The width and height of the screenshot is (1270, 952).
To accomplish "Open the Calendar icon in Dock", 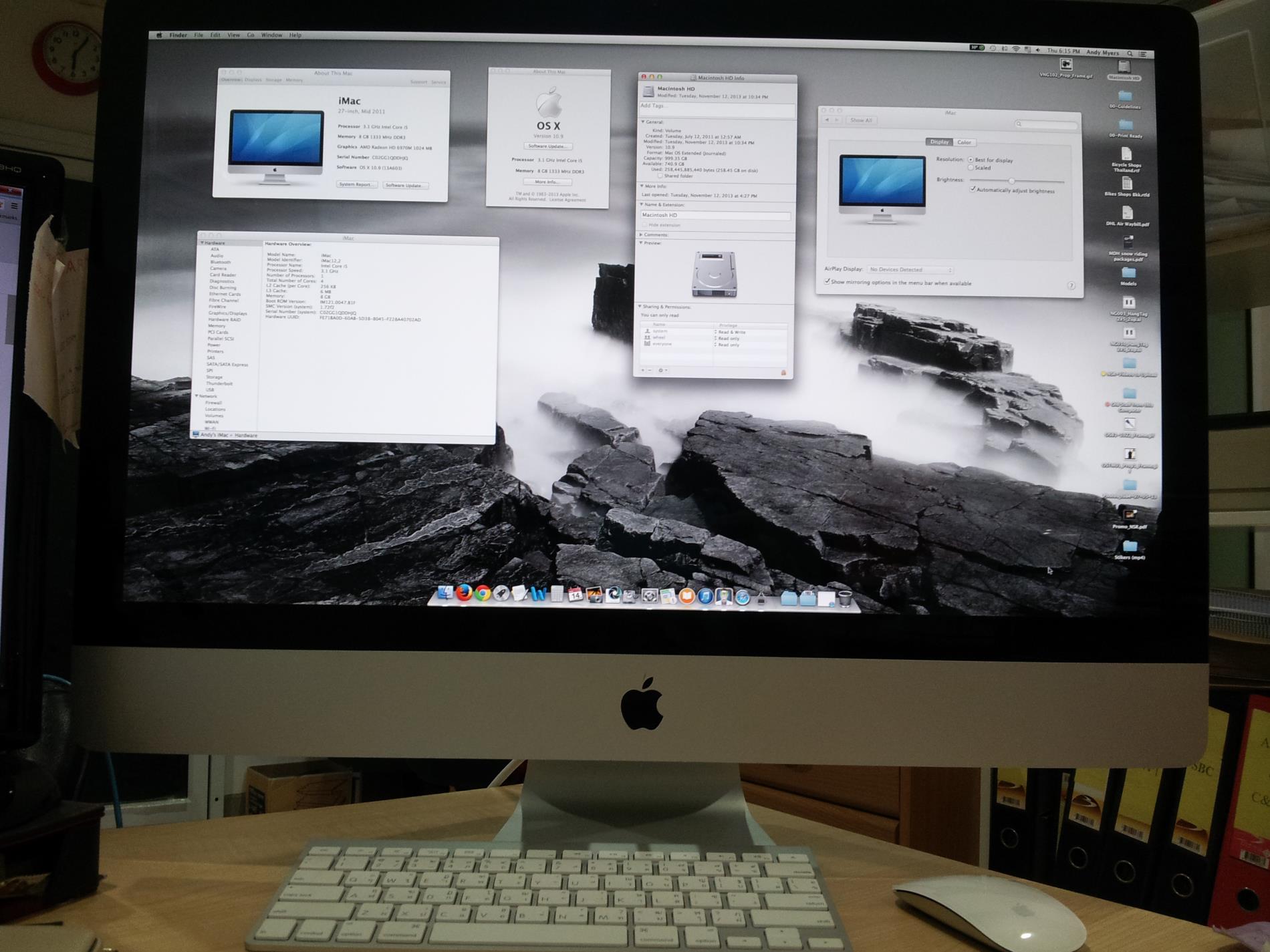I will tap(576, 595).
